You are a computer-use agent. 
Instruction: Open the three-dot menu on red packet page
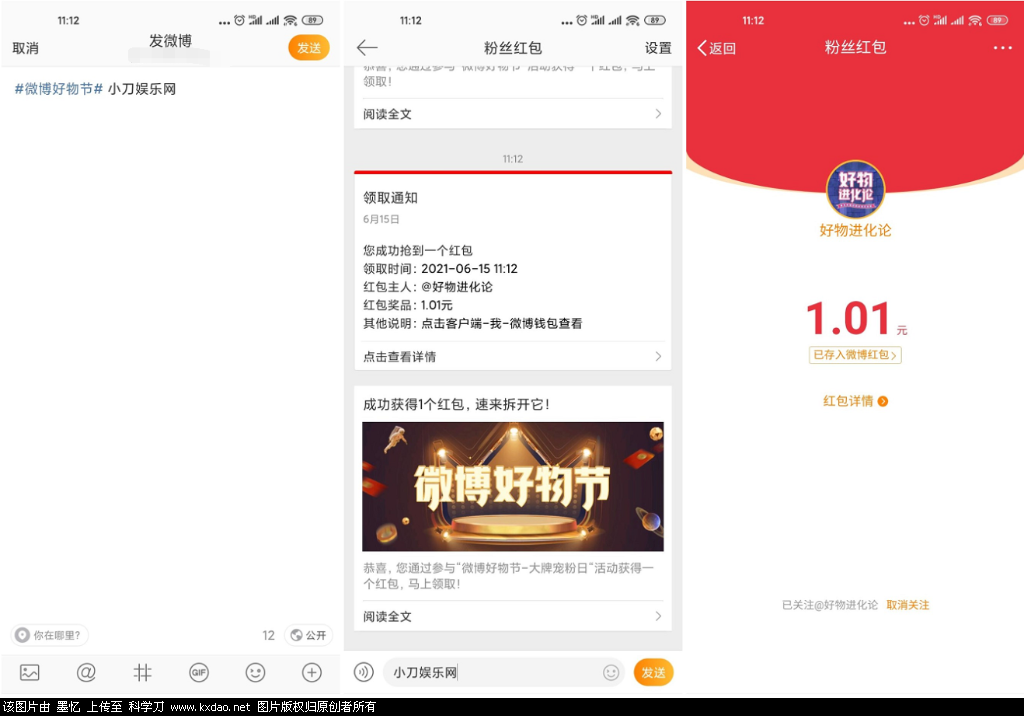pyautogui.click(x=1002, y=48)
